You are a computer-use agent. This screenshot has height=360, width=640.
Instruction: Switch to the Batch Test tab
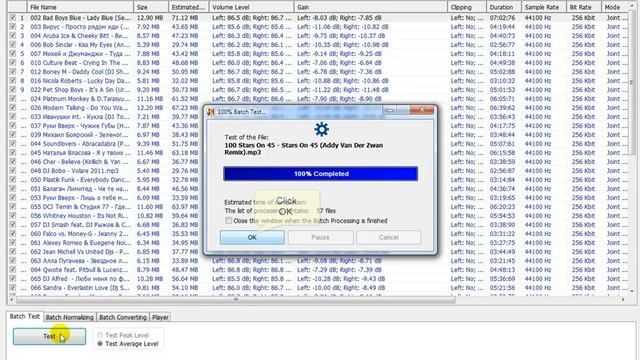tap(24, 316)
